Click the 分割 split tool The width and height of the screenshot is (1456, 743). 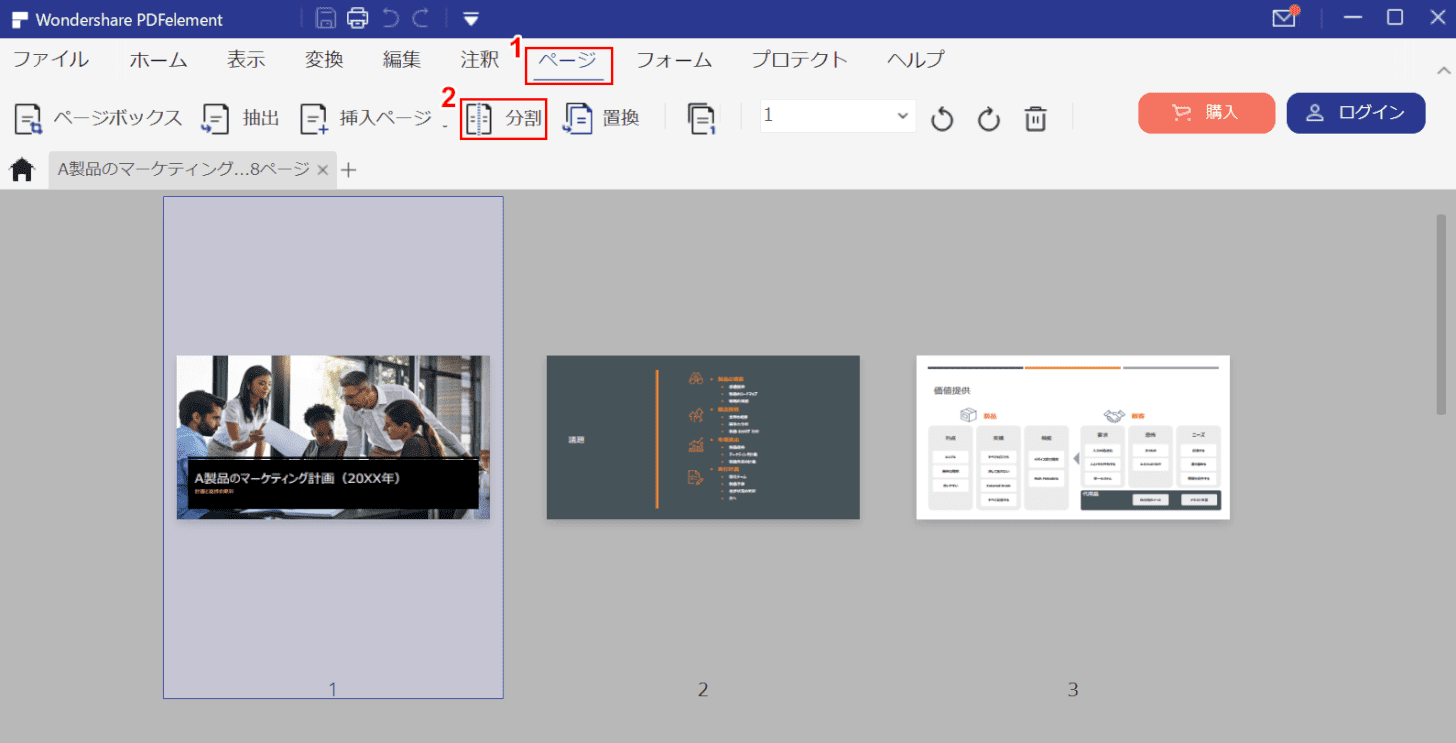[x=504, y=118]
